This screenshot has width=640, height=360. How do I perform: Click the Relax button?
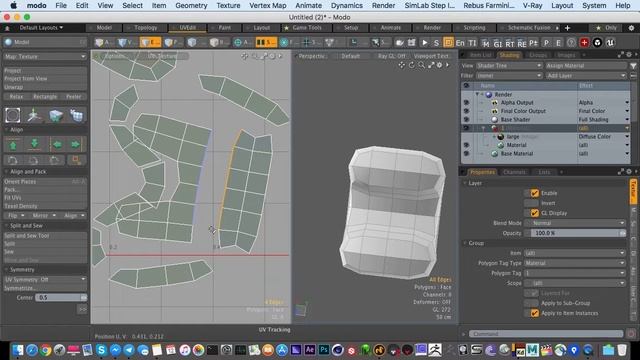tap(16, 97)
